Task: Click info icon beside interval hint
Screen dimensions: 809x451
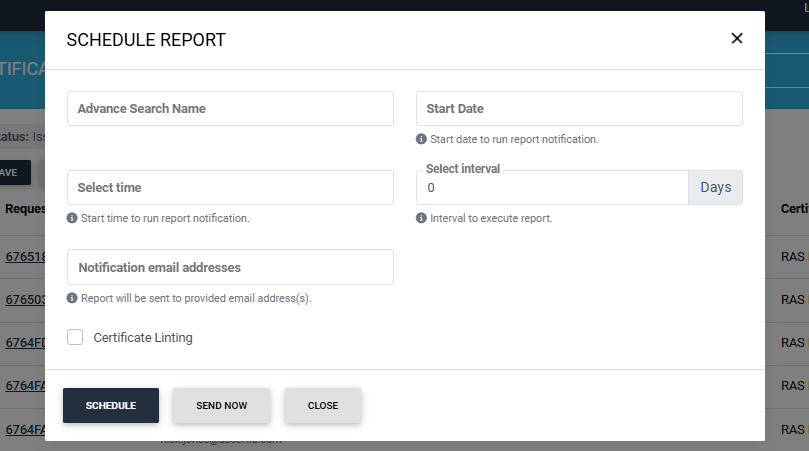Action: pos(421,218)
